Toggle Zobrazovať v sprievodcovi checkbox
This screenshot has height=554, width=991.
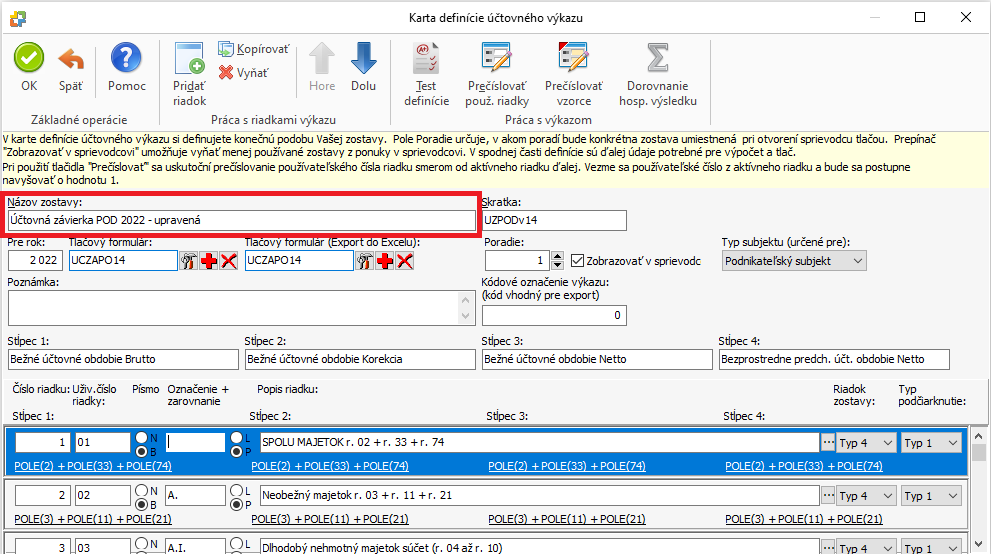(x=577, y=261)
